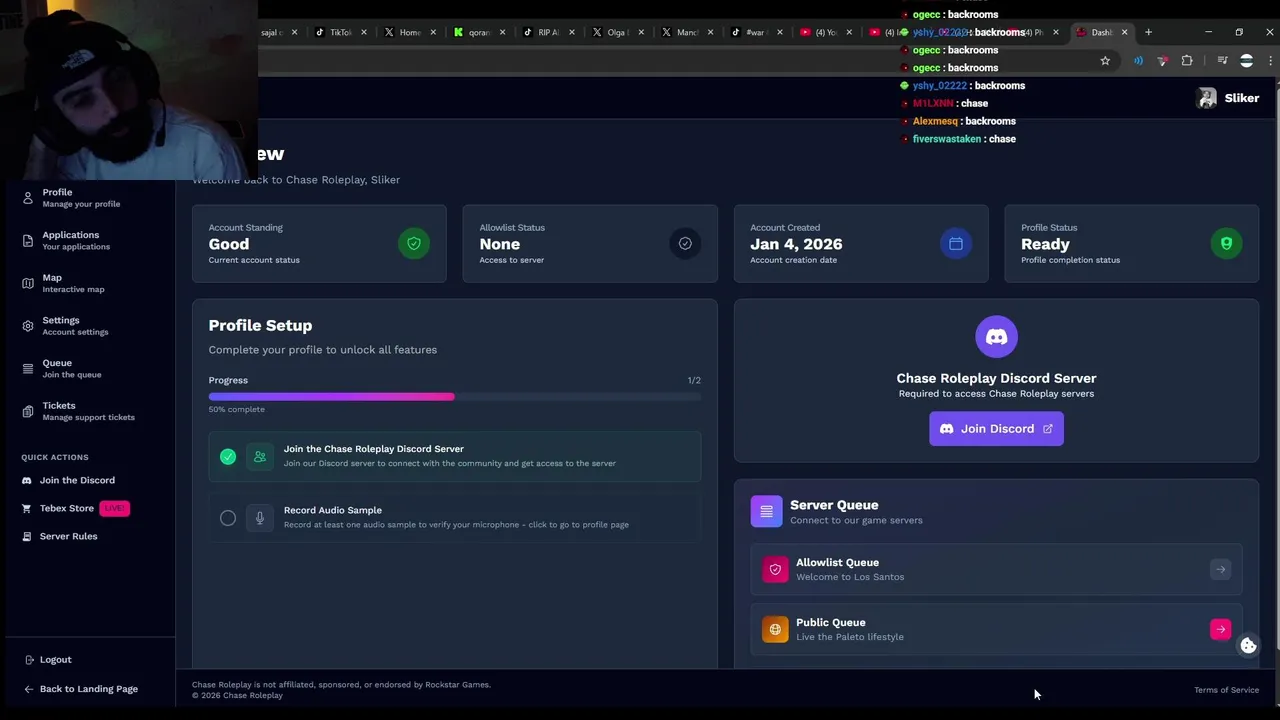Click the profile setup progress bar
Viewport: 1280px width, 720px height.
[x=455, y=397]
